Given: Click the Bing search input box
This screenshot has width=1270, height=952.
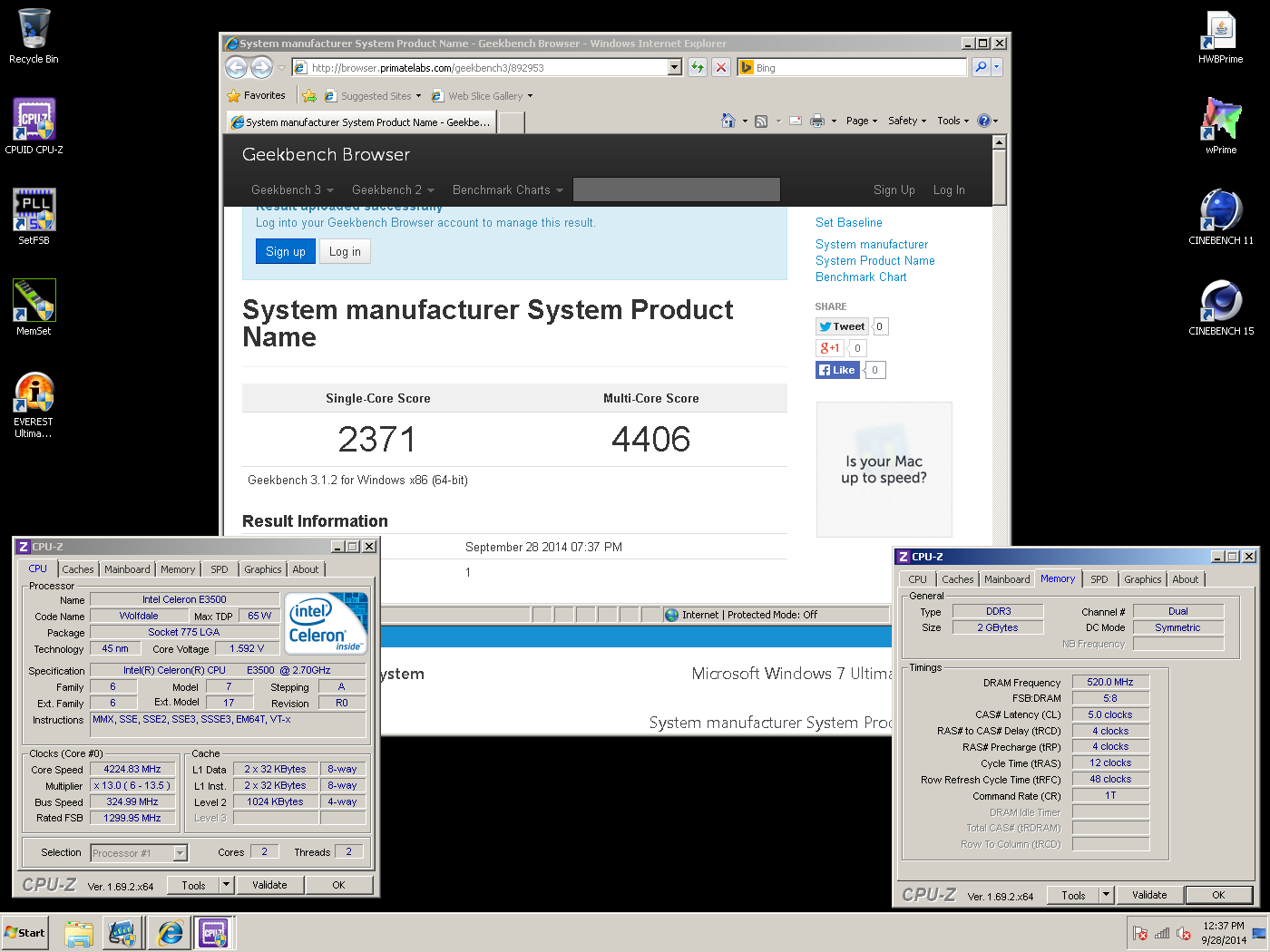Looking at the screenshot, I should pyautogui.click(x=860, y=67).
